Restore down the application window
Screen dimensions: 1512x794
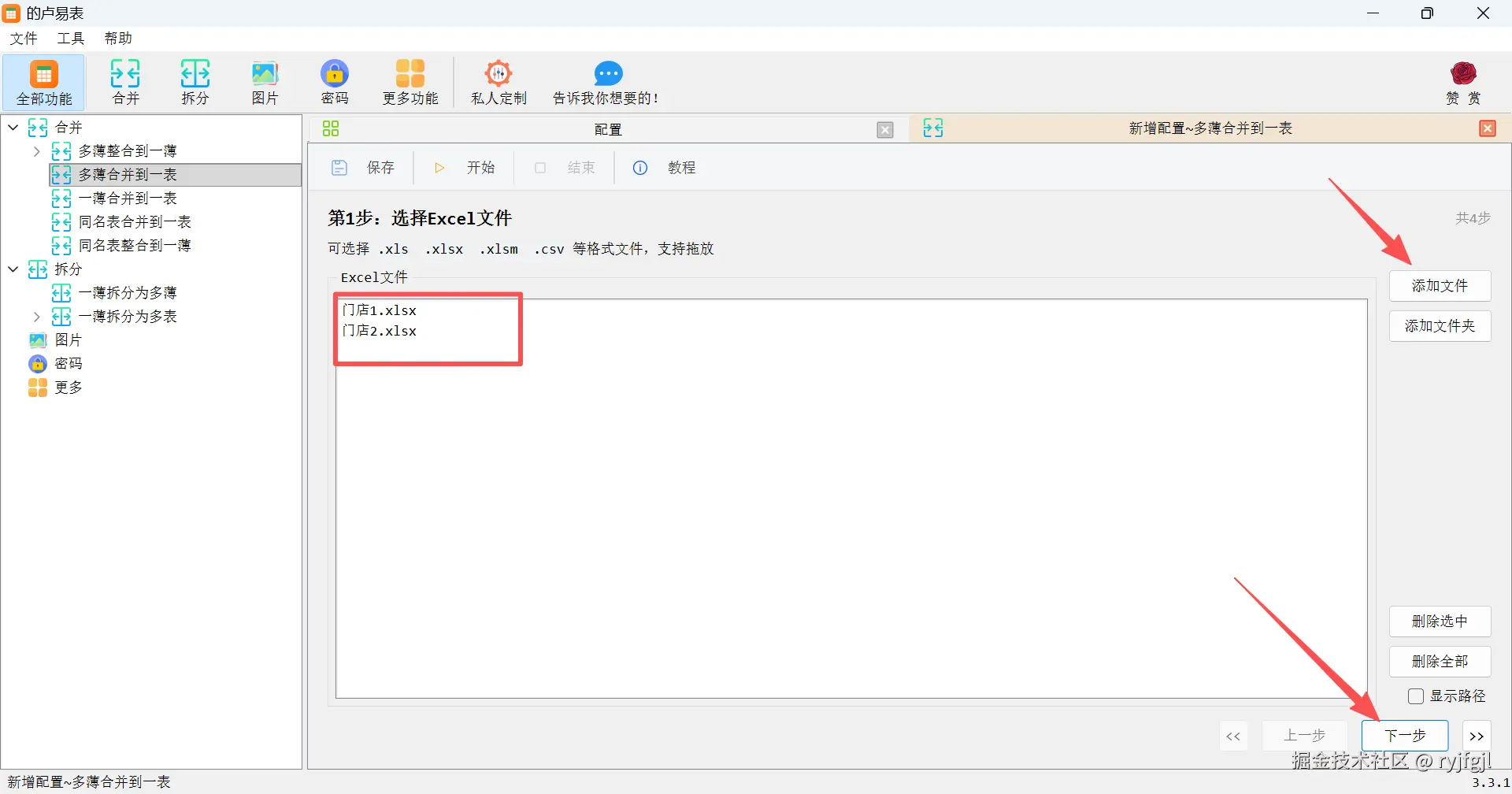(1427, 13)
